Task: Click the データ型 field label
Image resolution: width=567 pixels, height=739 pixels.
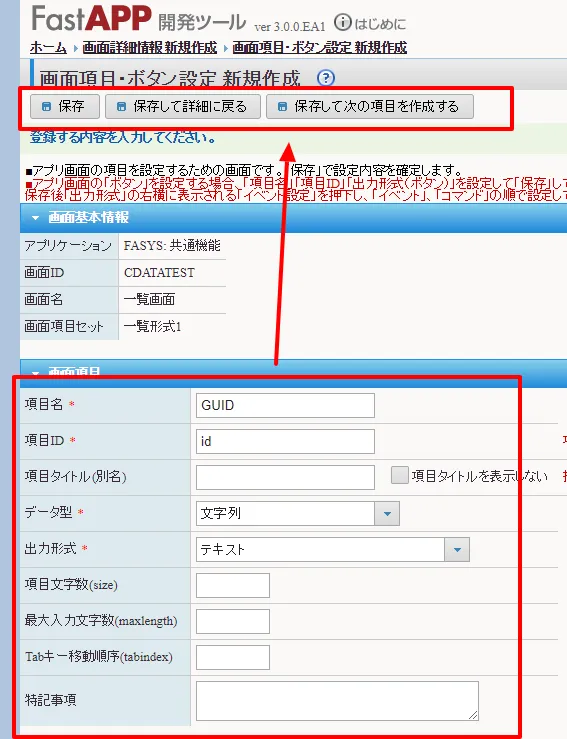Action: pos(48,512)
